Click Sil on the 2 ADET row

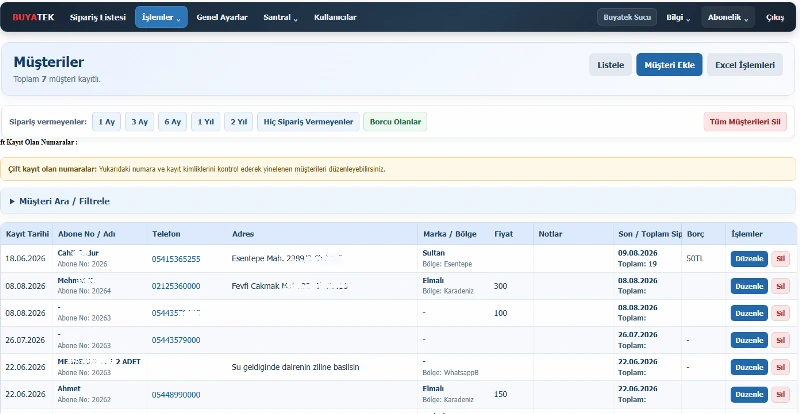click(x=780, y=367)
